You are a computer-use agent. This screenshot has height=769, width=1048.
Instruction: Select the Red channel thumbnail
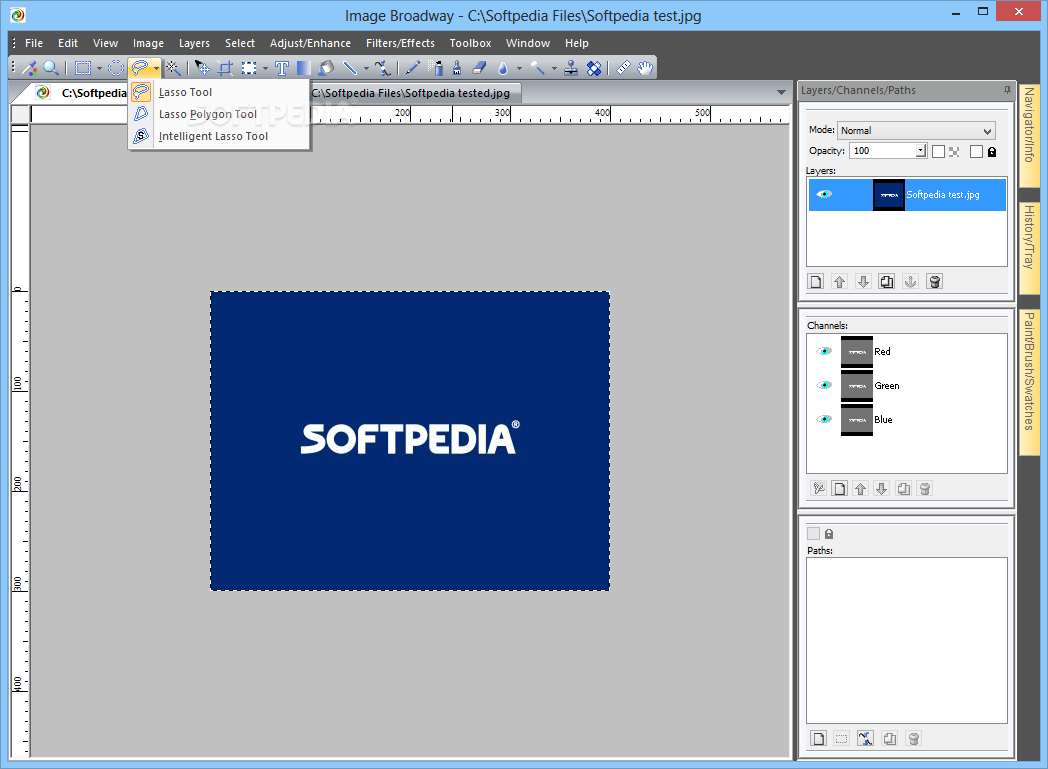click(857, 351)
